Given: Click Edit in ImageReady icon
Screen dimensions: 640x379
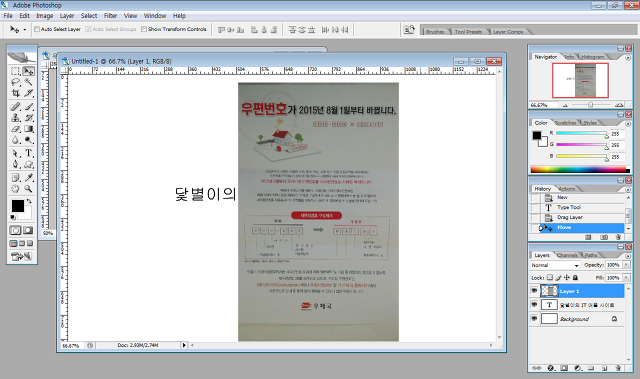Looking at the screenshot, I should 22,257.
